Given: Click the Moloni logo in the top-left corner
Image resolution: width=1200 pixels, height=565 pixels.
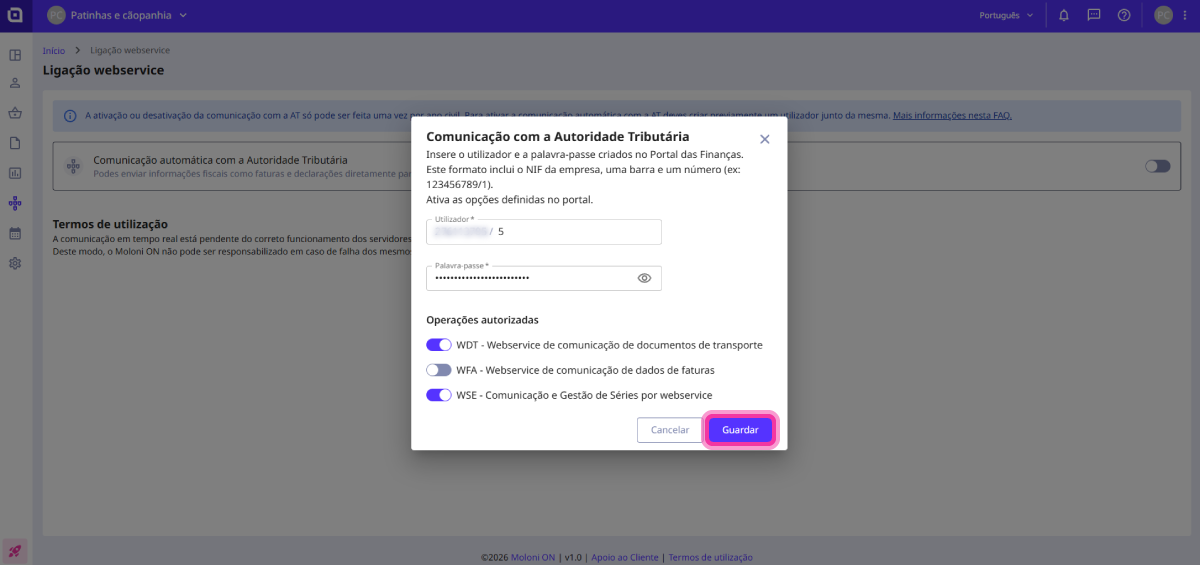Looking at the screenshot, I should pyautogui.click(x=15, y=15).
